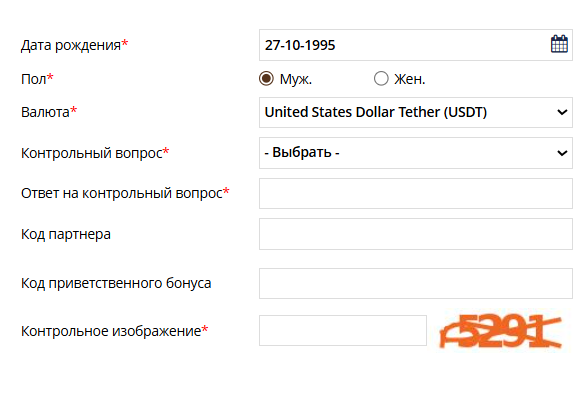
Task: Expand the Контрольный вопрос dropdown showing Выбрать
Action: [416, 153]
